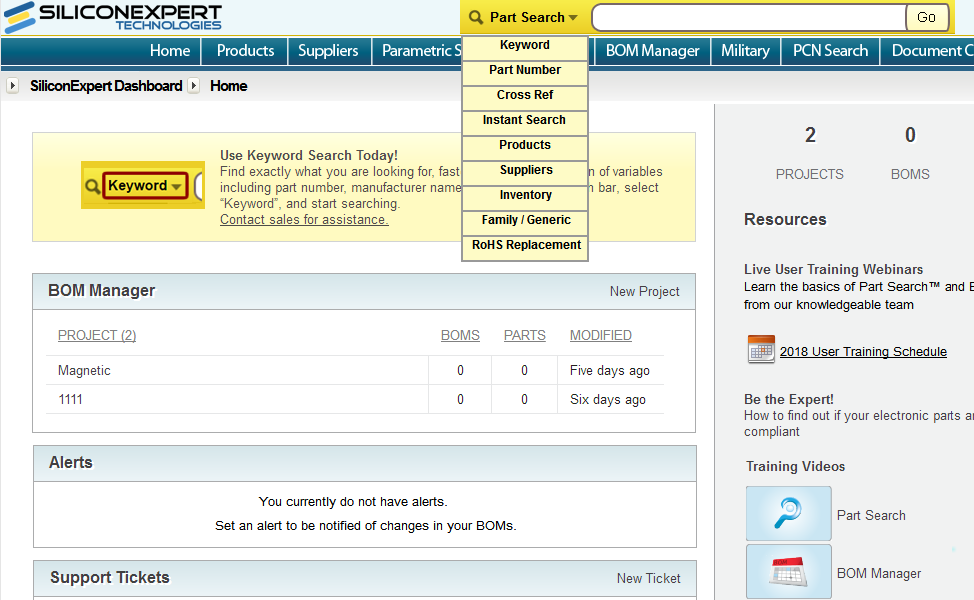Click Contact sales for assistance link
Screen dimensions: 974x600
[304, 220]
